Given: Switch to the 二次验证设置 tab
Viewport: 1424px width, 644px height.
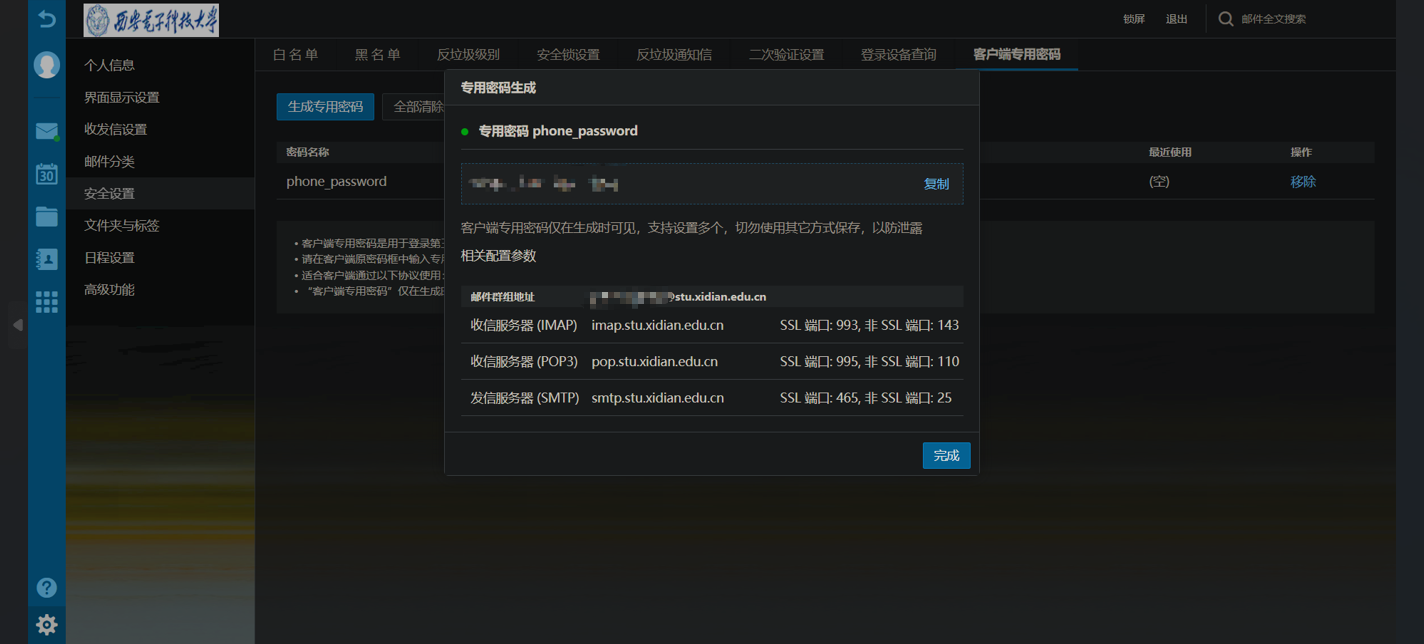Looking at the screenshot, I should click(786, 55).
